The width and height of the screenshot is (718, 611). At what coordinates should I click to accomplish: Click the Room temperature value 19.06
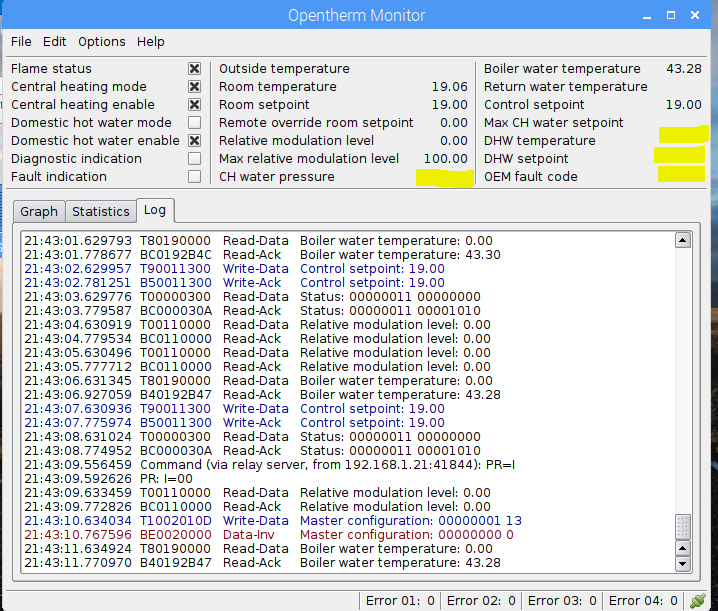(450, 87)
